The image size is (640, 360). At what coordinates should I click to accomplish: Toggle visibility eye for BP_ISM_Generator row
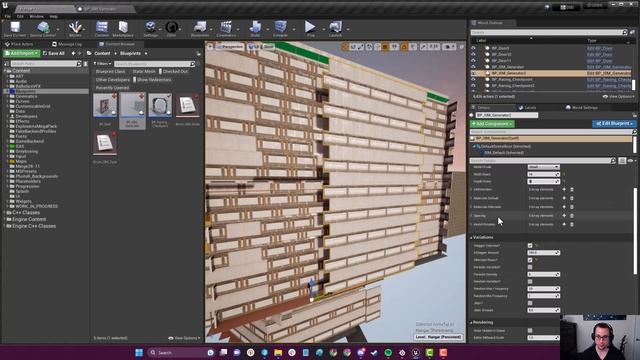473,67
